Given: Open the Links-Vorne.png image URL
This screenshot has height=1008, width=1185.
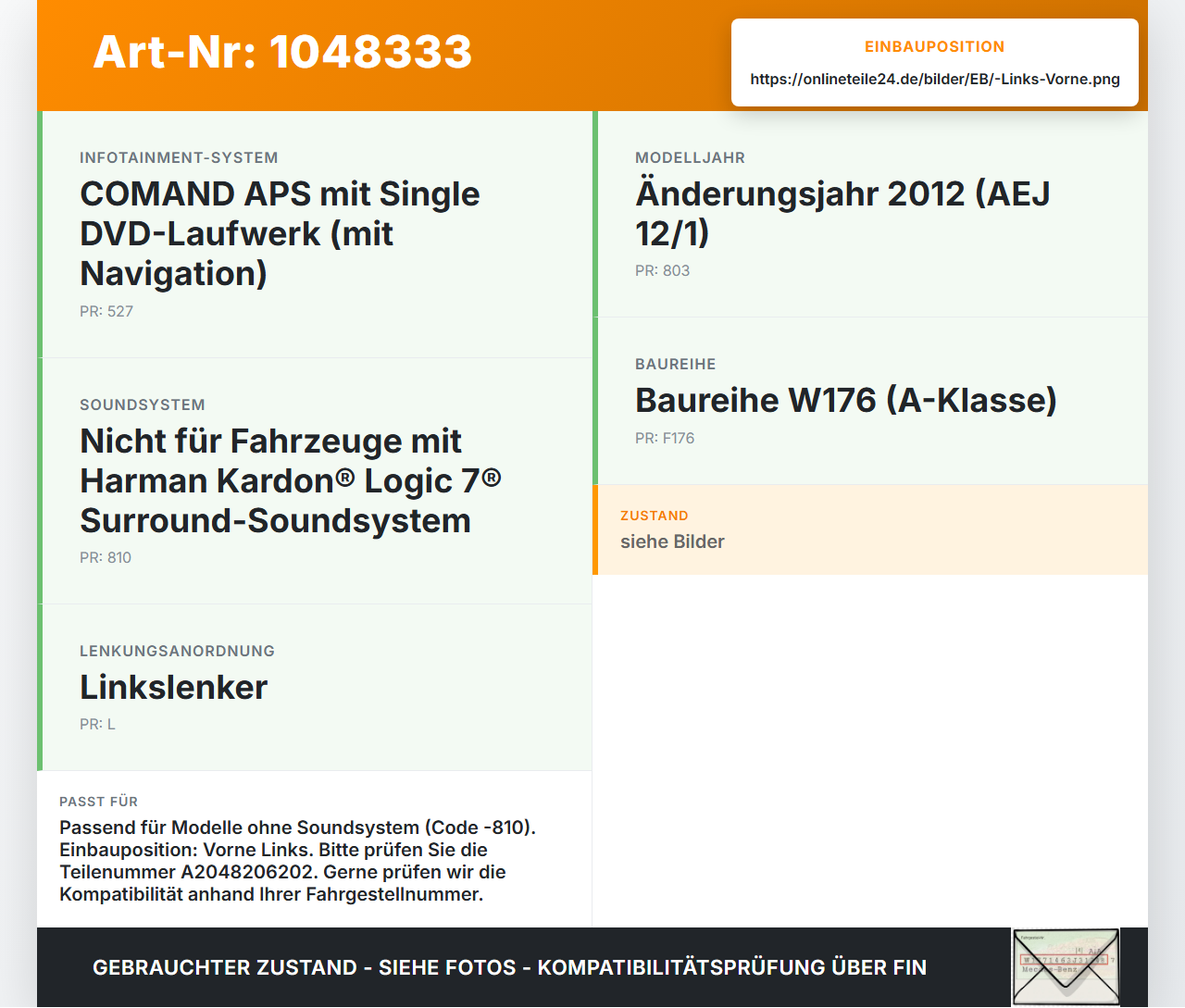Looking at the screenshot, I should point(935,79).
